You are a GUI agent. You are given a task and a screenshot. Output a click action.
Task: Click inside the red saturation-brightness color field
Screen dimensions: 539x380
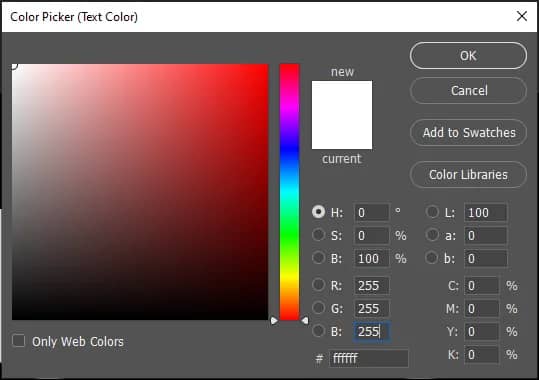[x=140, y=192]
